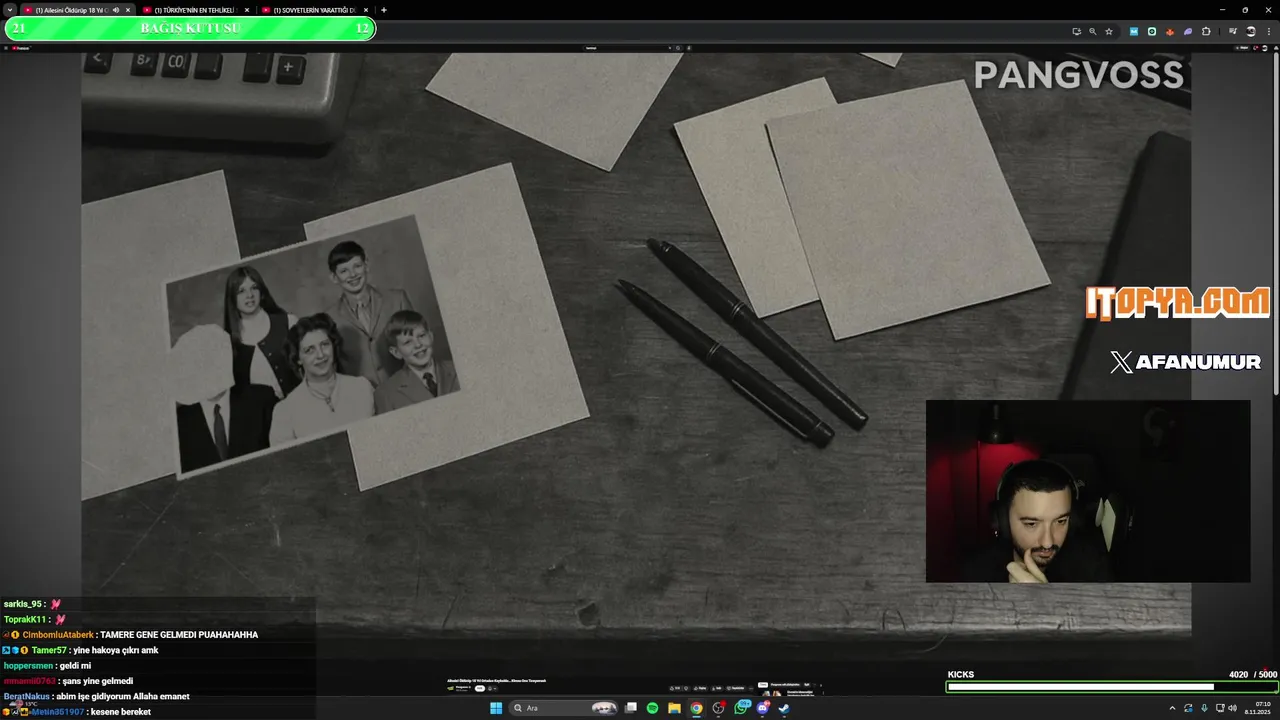Open Discord from the taskbar
This screenshot has width=1280, height=720.
763,708
